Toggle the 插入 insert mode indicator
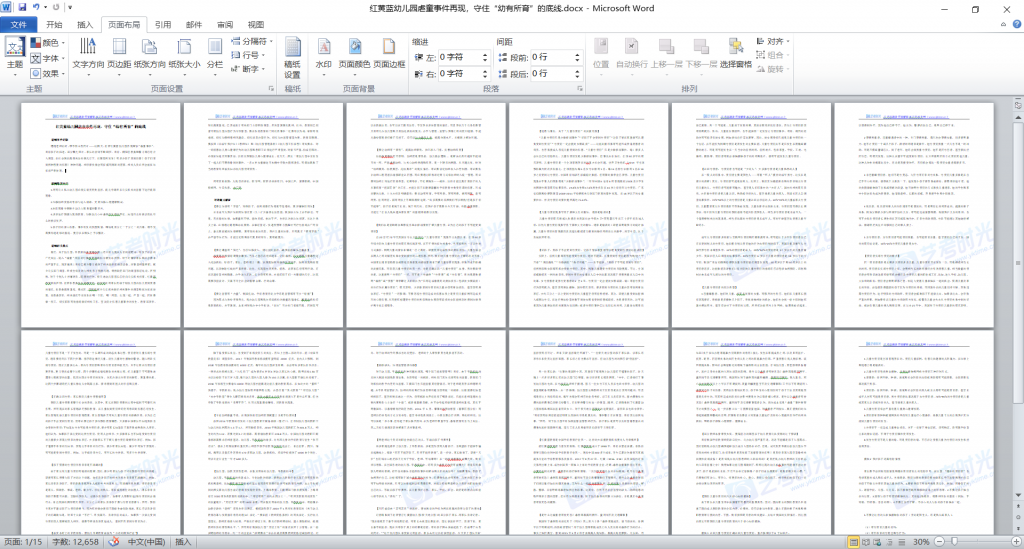Image resolution: width=1024 pixels, height=549 pixels. click(183, 541)
